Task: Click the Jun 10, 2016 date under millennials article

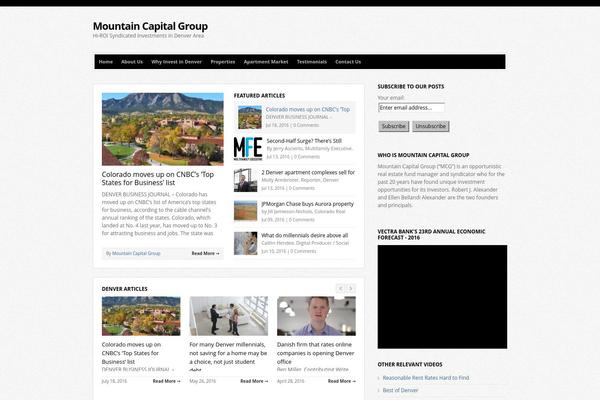Action: point(274,251)
